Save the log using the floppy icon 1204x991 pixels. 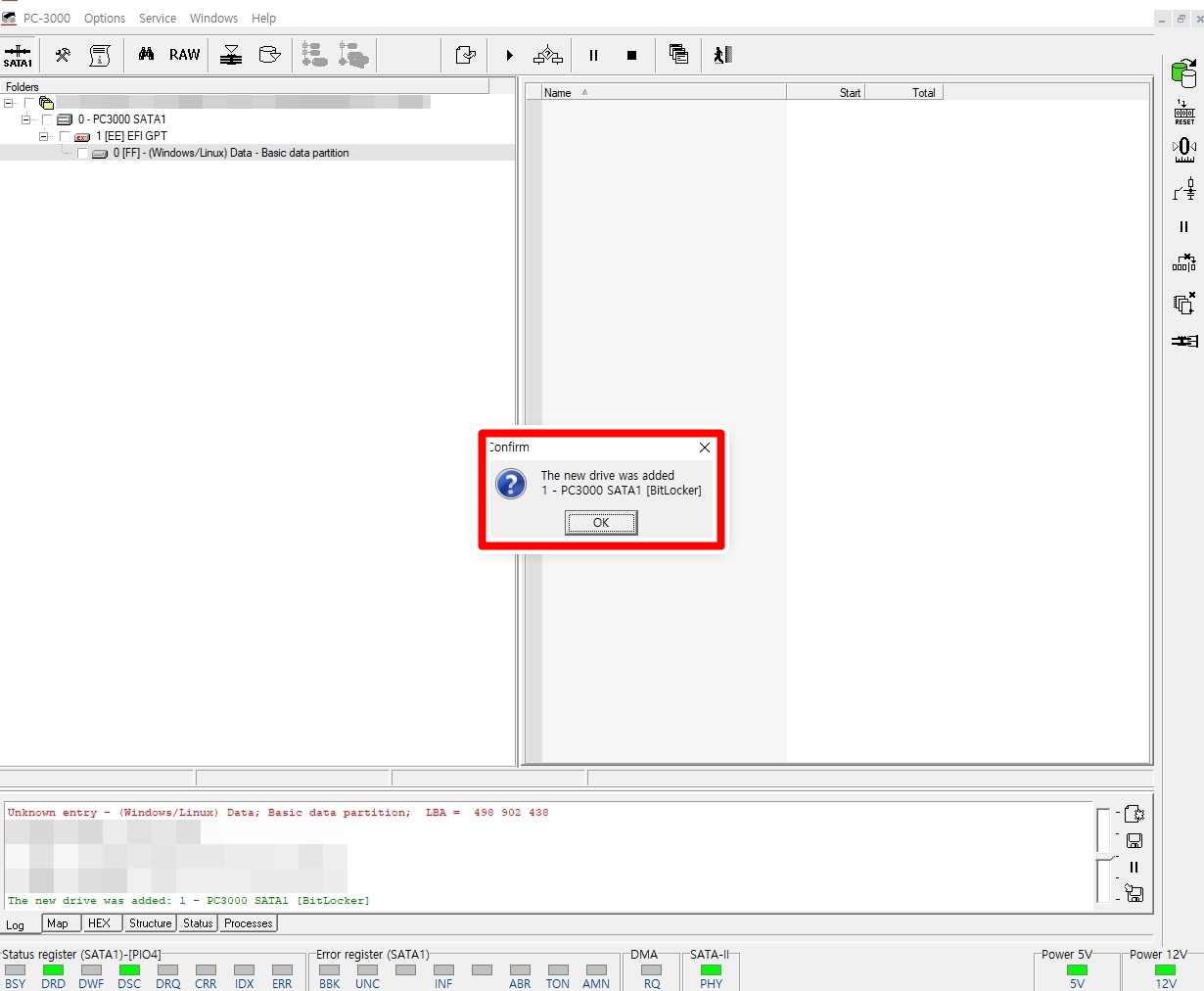click(1135, 840)
